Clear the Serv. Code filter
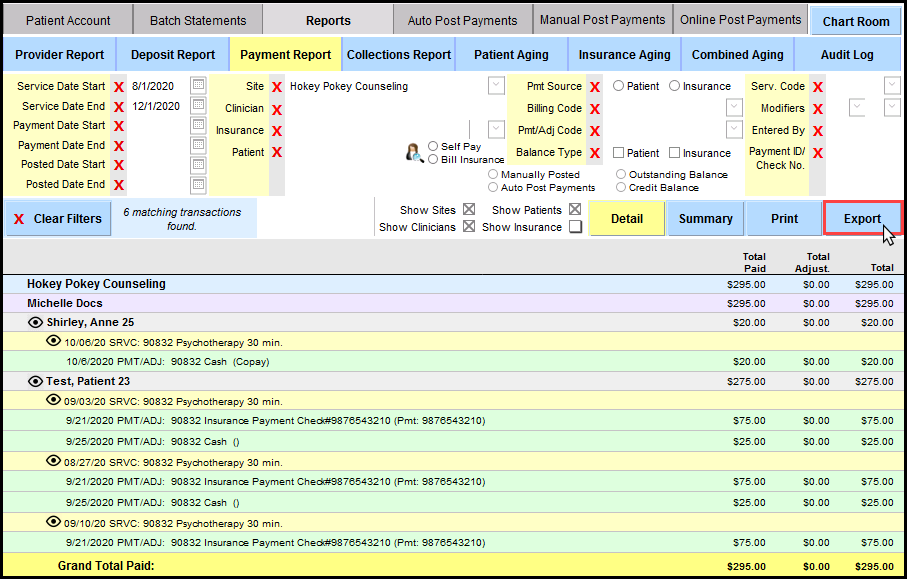 (818, 87)
